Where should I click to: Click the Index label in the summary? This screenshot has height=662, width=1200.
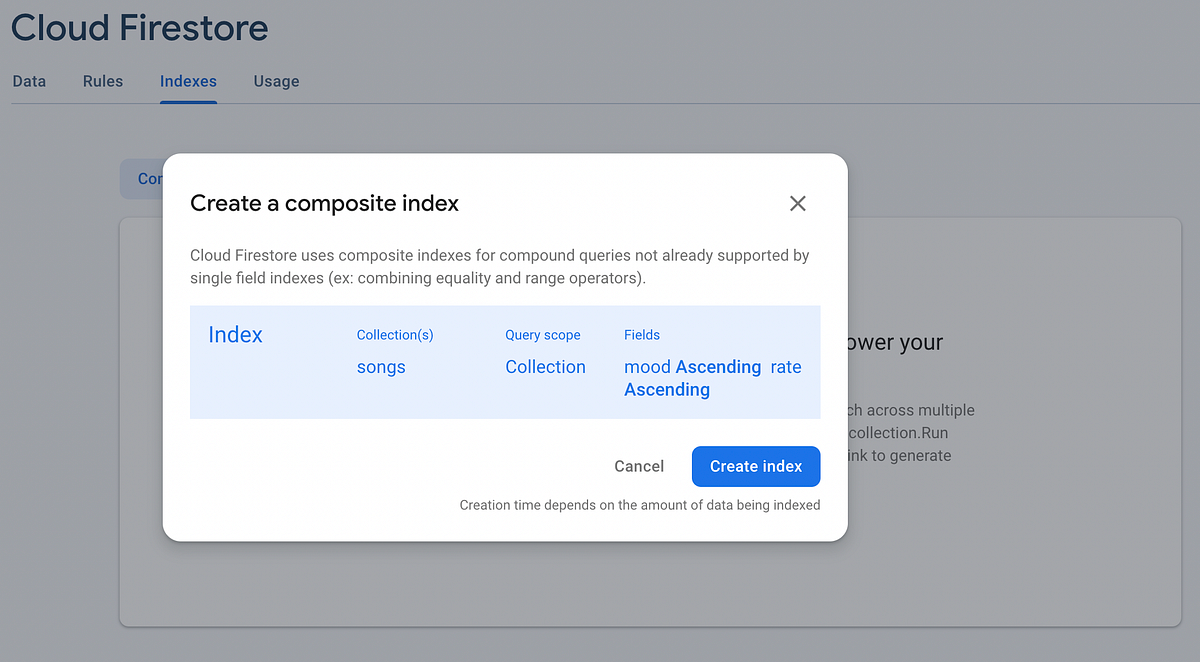point(235,335)
